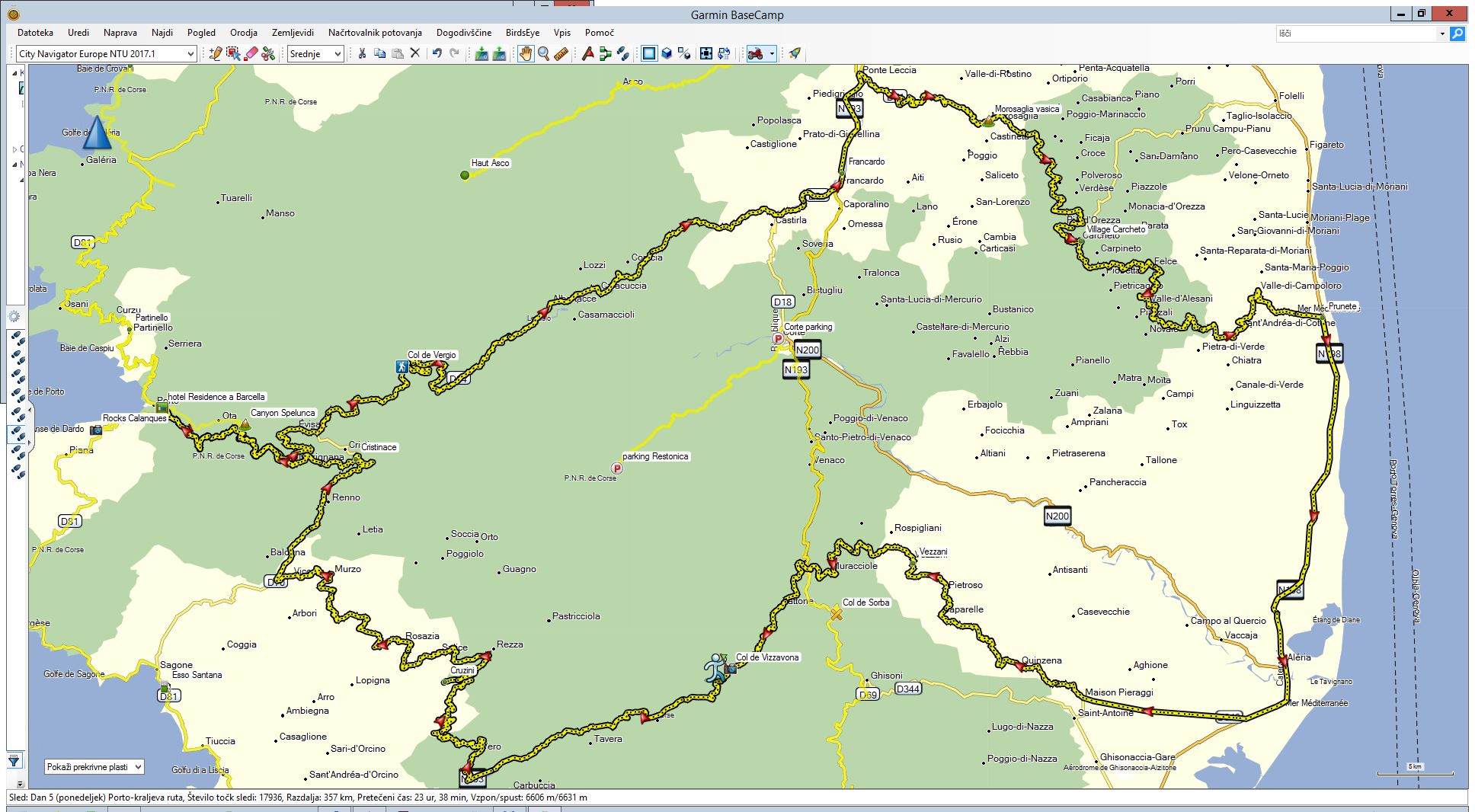The image size is (1475, 812).
Task: Open the Datoteka menu
Action: [35, 33]
